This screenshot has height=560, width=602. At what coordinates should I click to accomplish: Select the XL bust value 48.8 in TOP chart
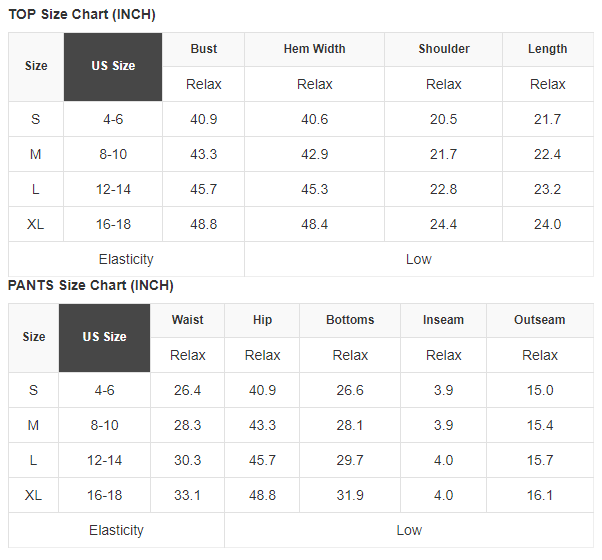[203, 225]
